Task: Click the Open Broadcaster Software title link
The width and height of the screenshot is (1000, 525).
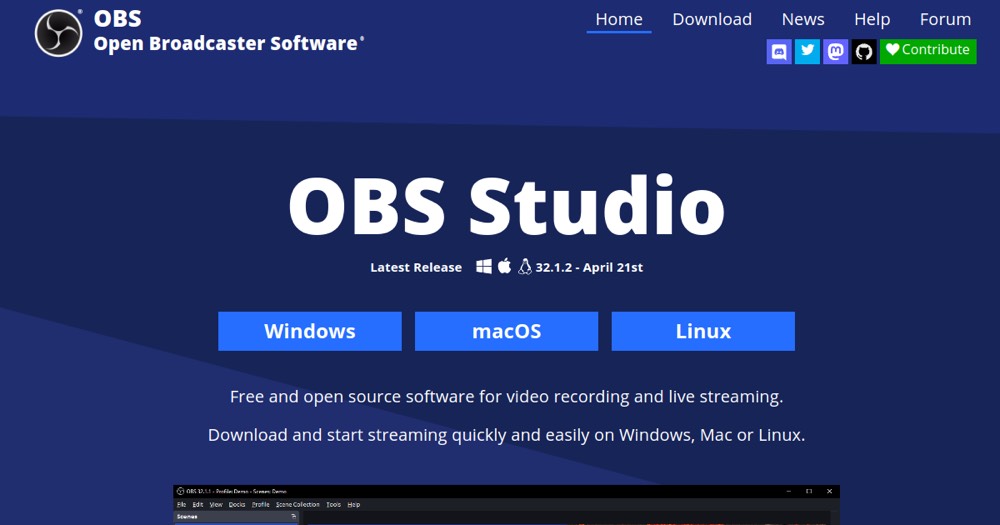Action: (226, 43)
